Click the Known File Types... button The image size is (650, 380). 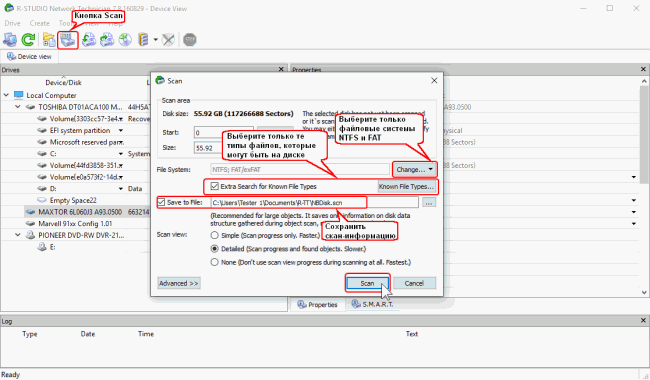(407, 186)
